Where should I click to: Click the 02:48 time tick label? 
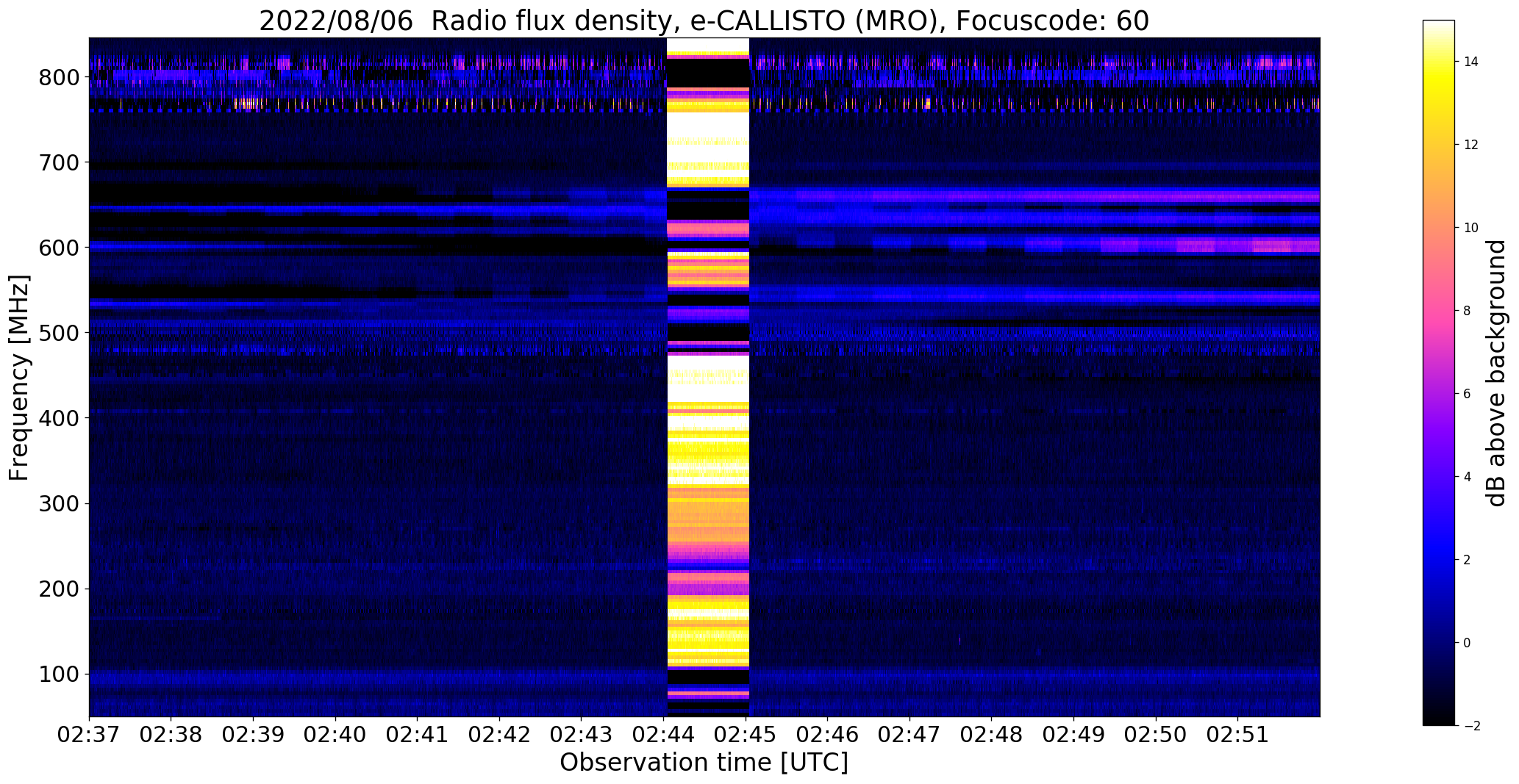[992, 735]
